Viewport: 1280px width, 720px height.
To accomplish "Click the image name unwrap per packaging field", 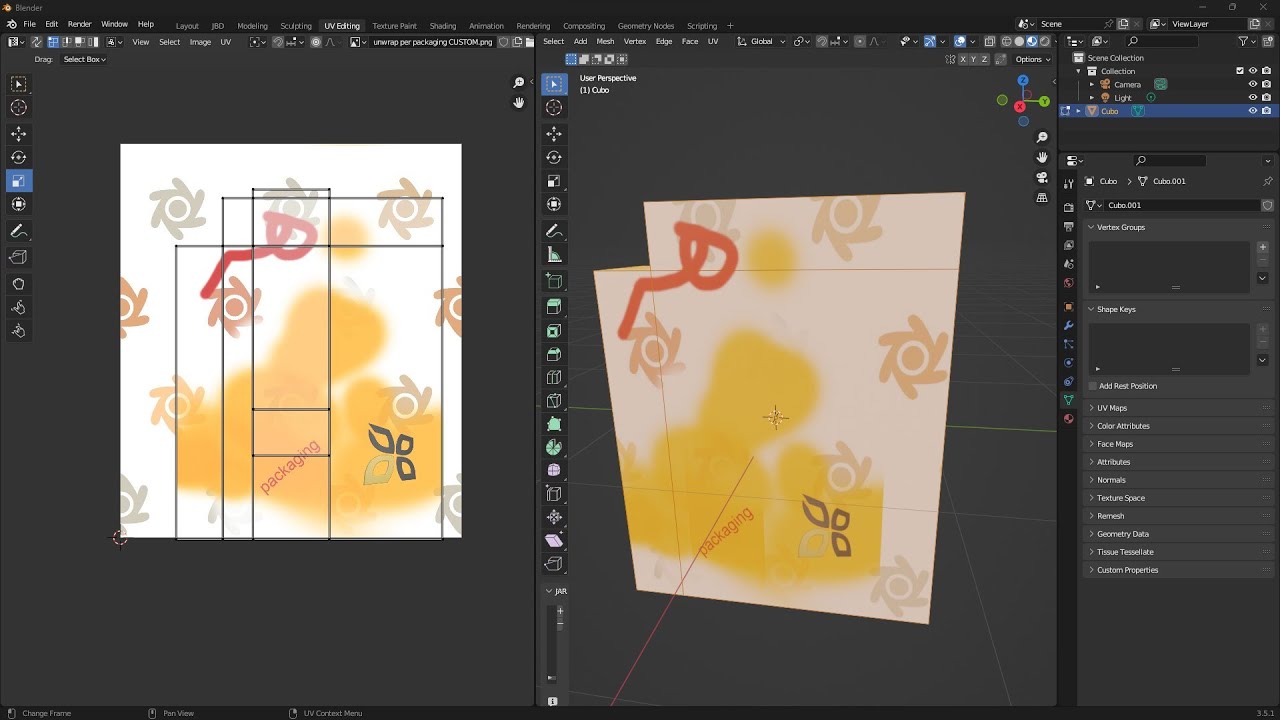I will click(432, 42).
